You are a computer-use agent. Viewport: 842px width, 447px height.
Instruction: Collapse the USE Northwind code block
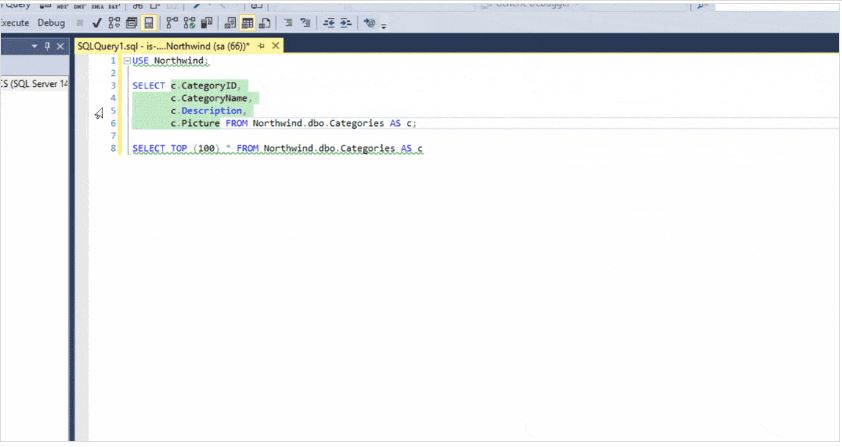coord(125,61)
